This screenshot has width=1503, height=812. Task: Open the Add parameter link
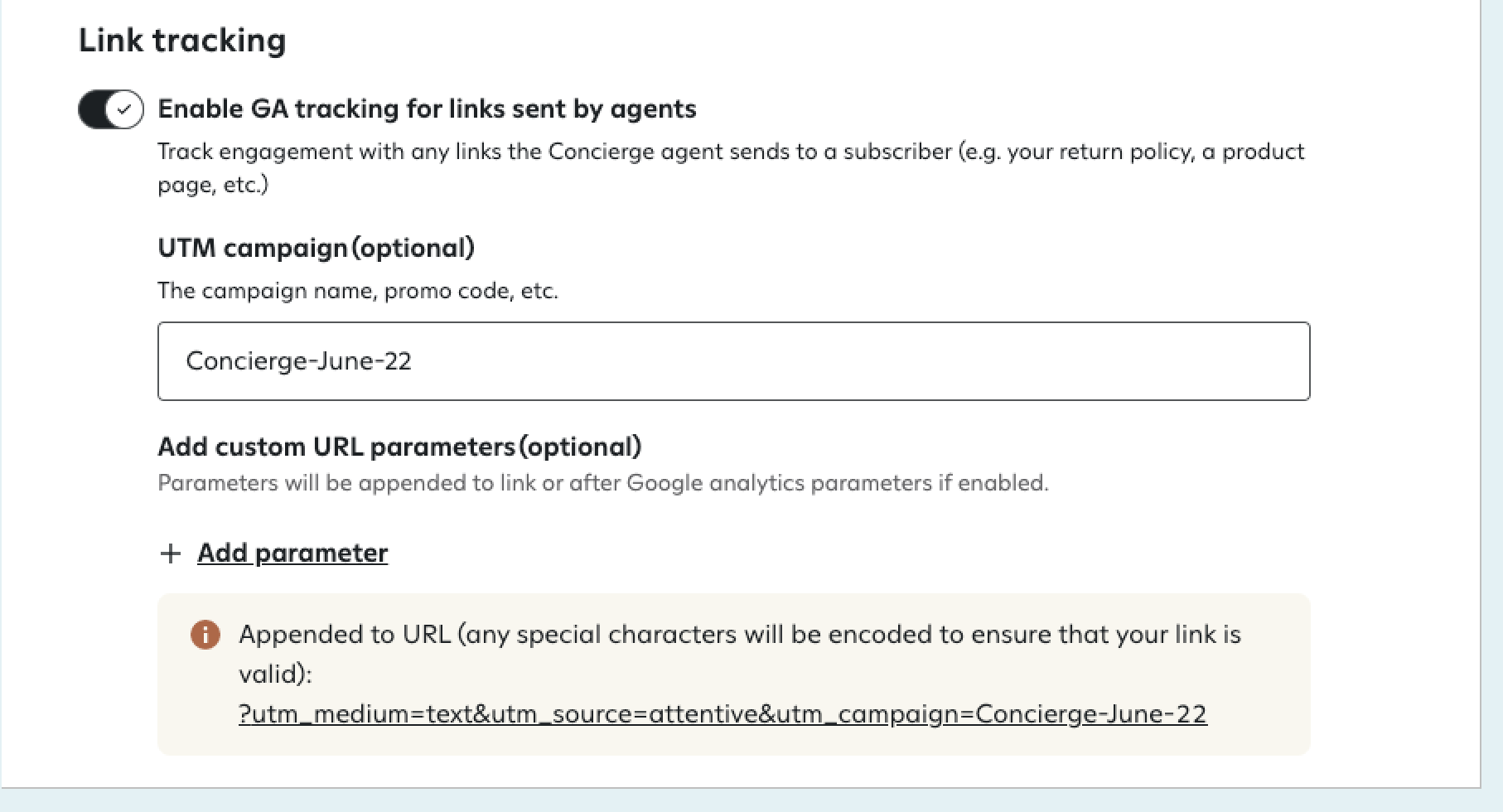click(292, 553)
